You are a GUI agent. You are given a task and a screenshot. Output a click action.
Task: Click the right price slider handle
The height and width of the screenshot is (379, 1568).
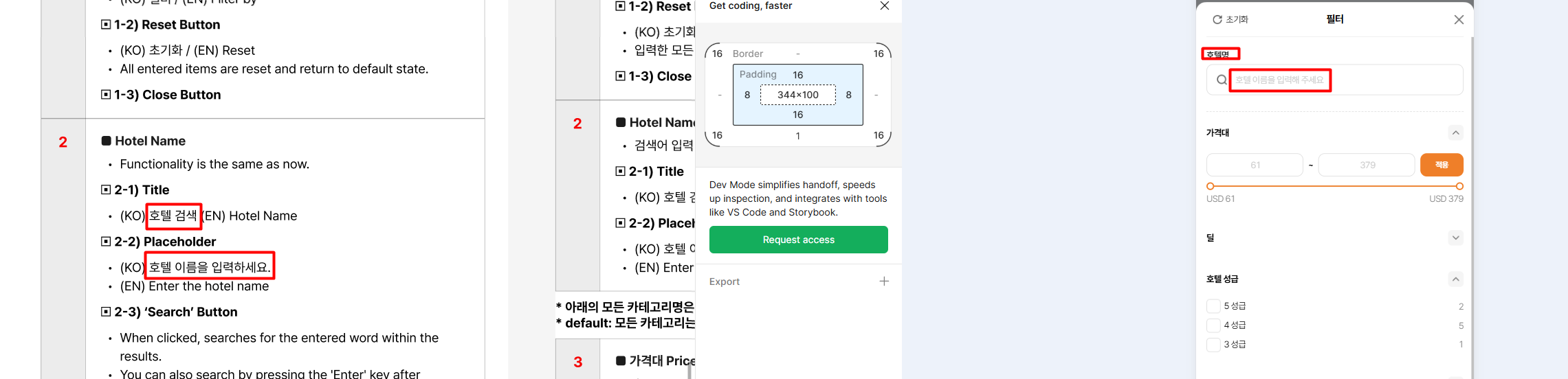click(x=1459, y=186)
